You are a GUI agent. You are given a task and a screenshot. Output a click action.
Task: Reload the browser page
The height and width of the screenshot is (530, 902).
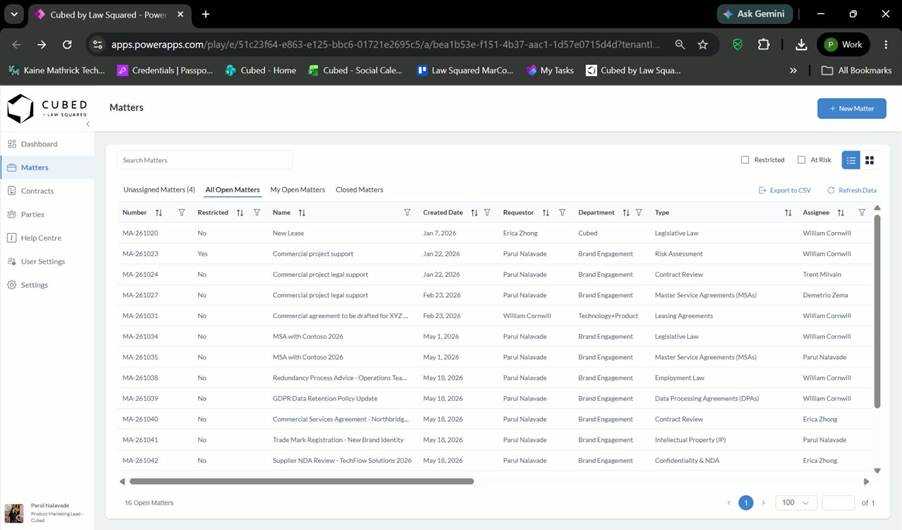tap(67, 44)
